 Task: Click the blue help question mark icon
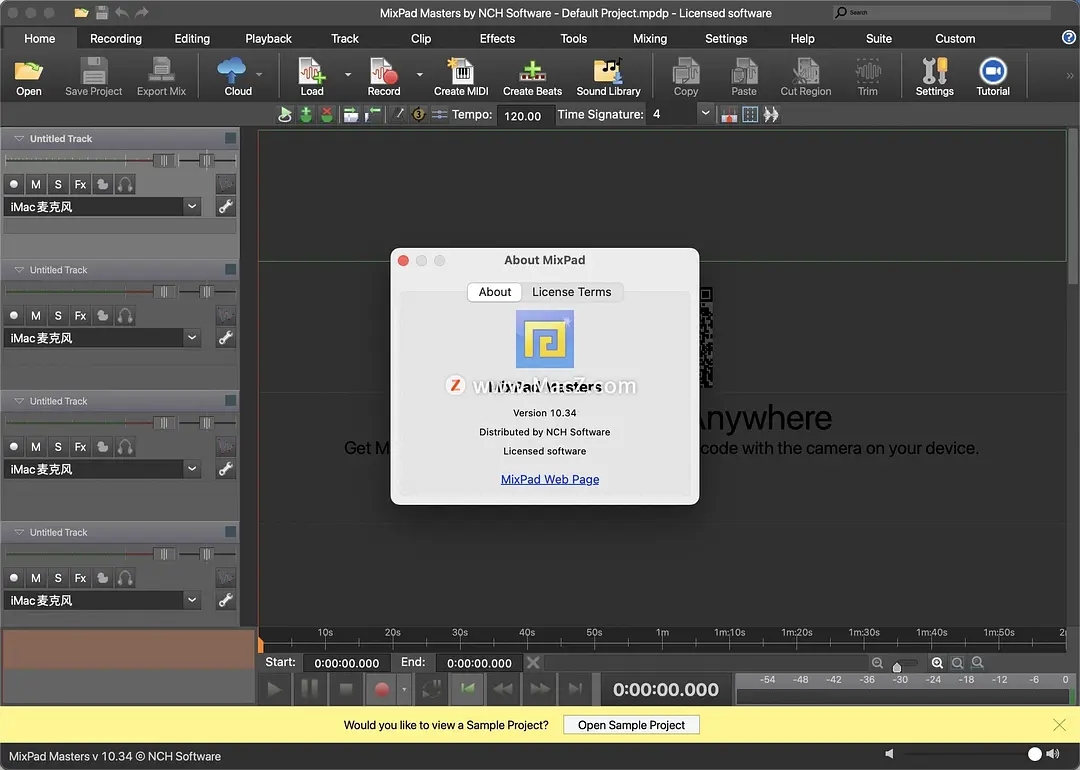(1068, 38)
